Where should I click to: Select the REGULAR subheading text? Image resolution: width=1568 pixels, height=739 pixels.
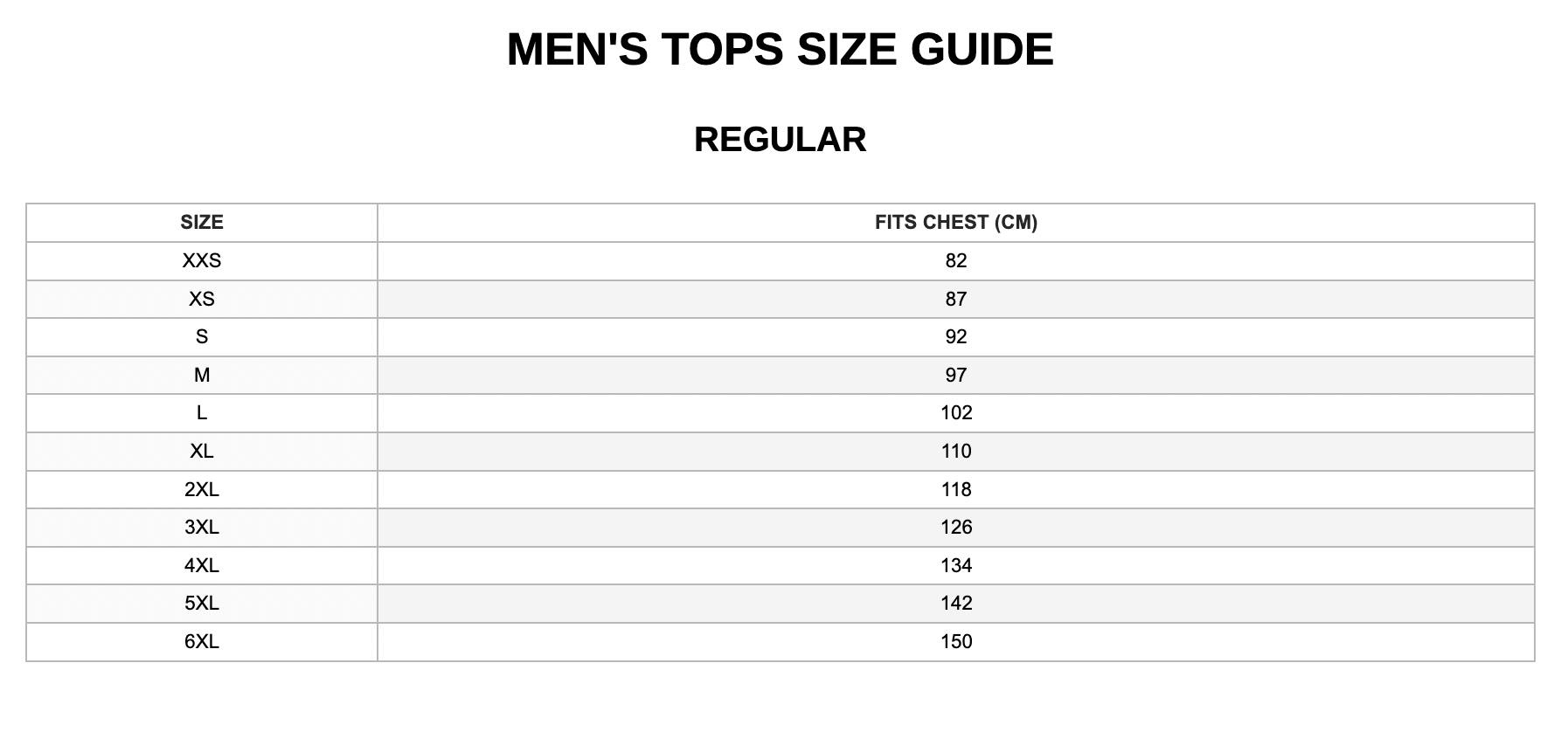click(x=780, y=140)
